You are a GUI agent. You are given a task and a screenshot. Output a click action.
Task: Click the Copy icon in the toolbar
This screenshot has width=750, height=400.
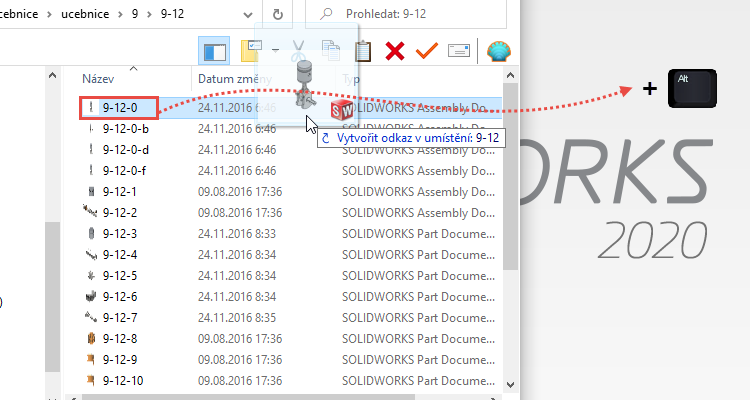pos(331,51)
